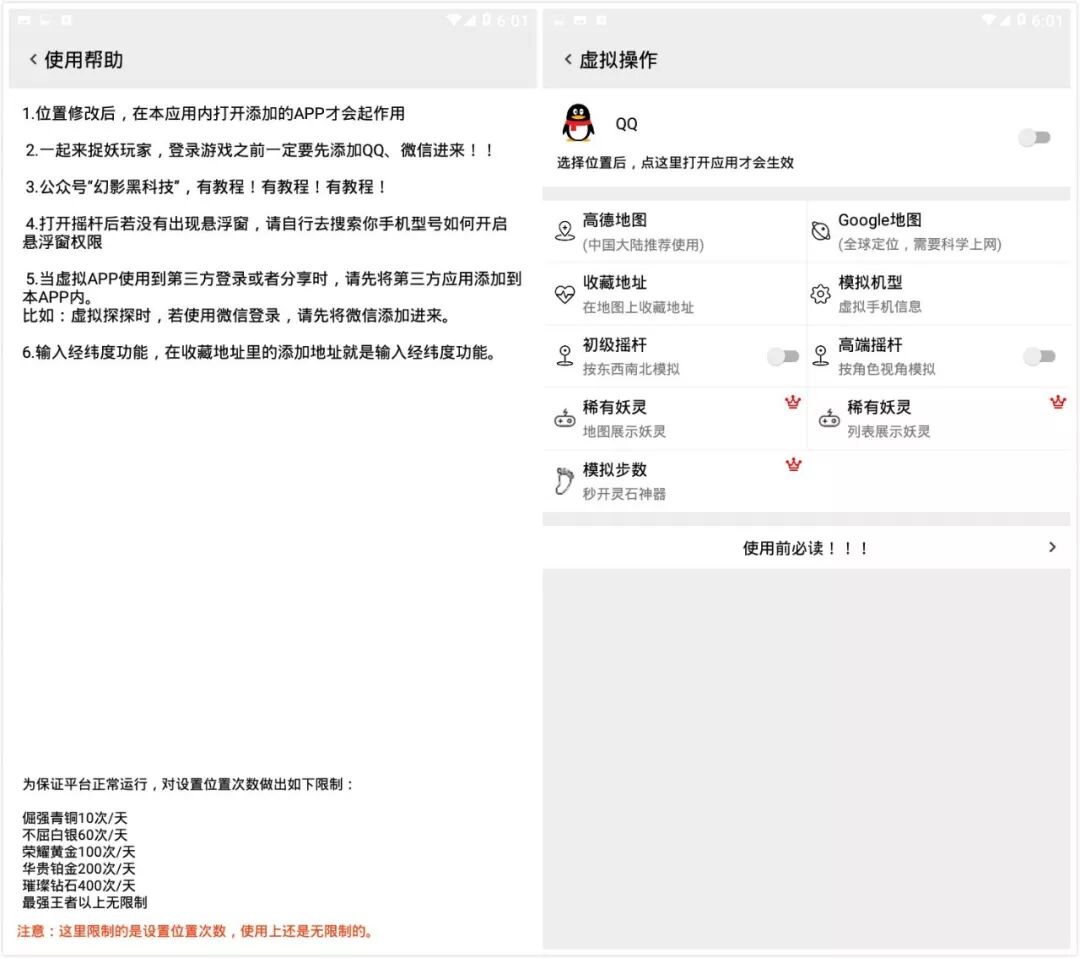Tap the red 注意 notice text
The width and height of the screenshot is (1080, 958).
196,931
